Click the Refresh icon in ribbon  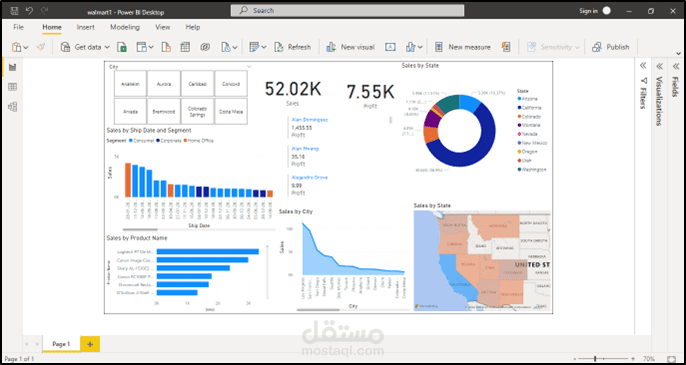tap(279, 47)
